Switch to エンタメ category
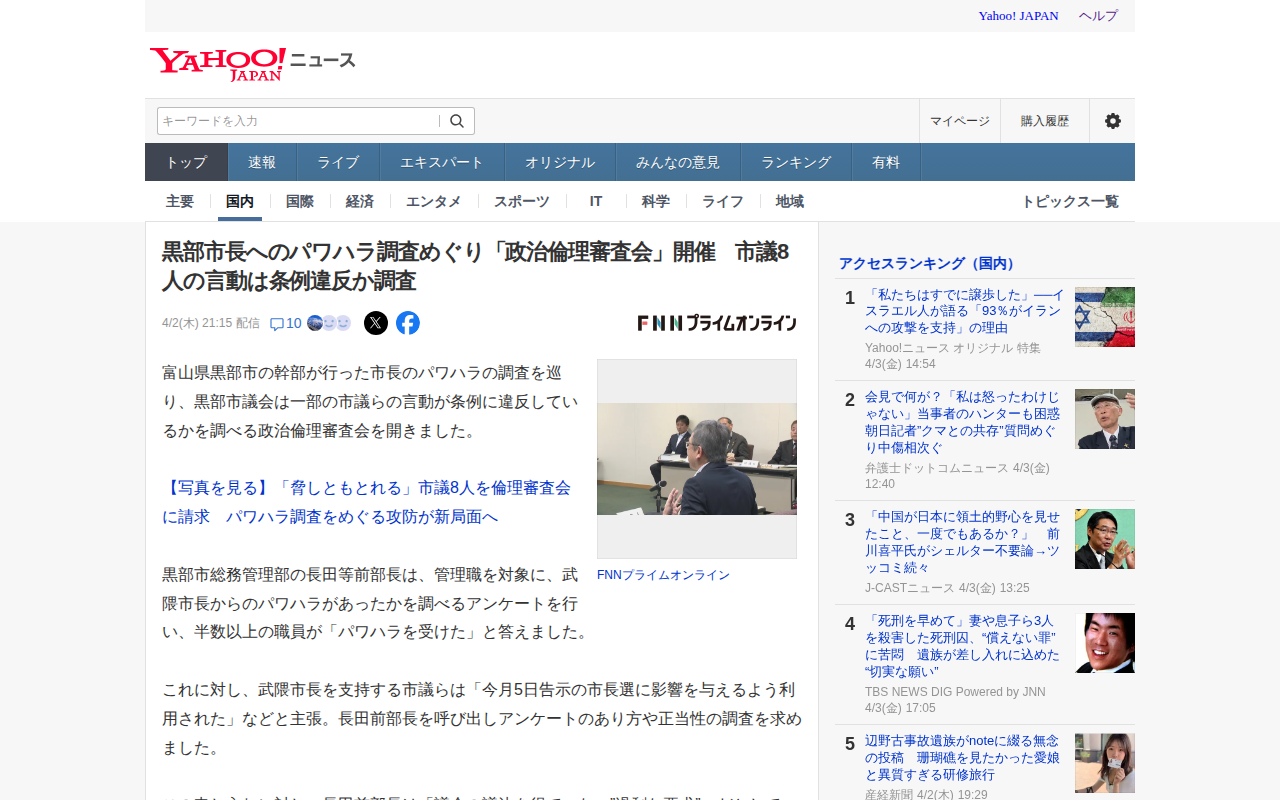This screenshot has width=1280, height=800. click(x=434, y=201)
